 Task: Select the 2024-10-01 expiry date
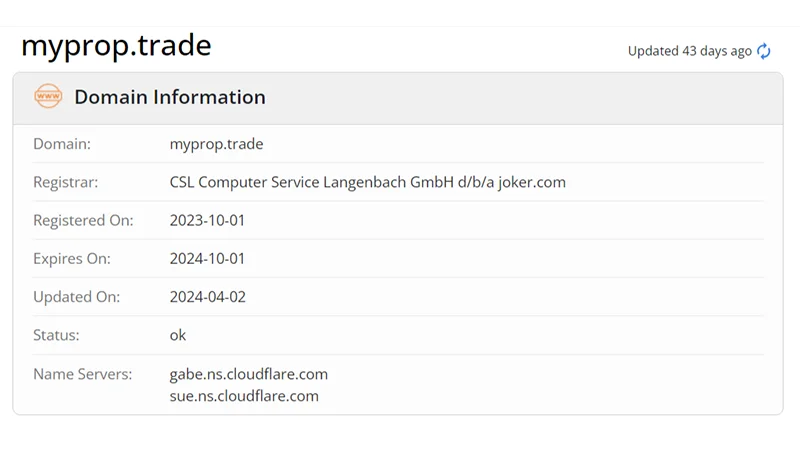point(207,258)
